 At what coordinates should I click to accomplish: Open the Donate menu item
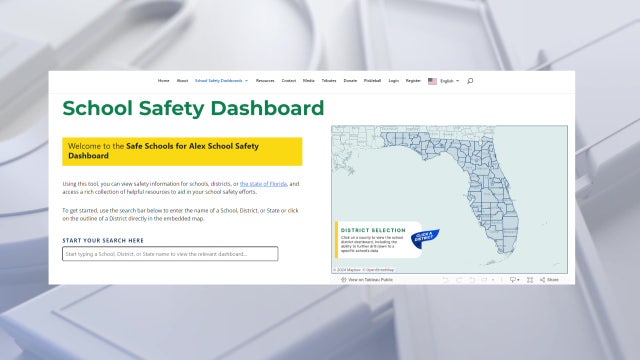[350, 81]
